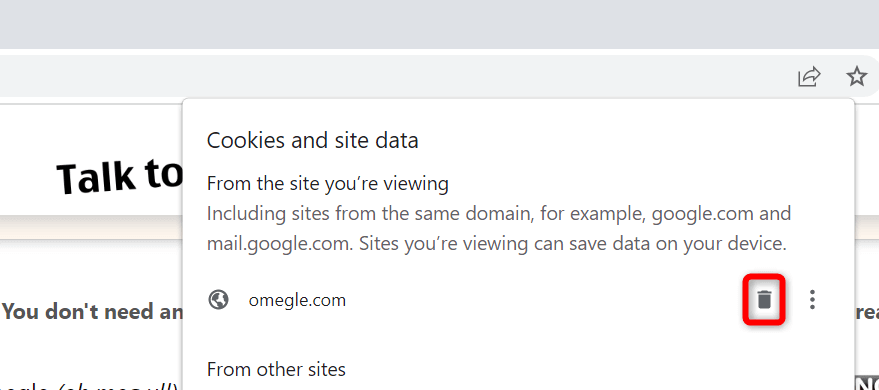The height and width of the screenshot is (390, 879).
Task: Click the 'From other sites' section label
Action: [x=276, y=369]
